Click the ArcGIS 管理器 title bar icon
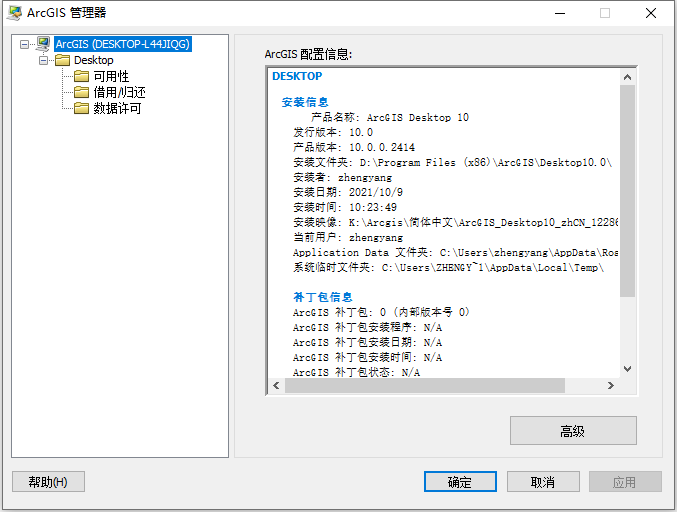The width and height of the screenshot is (677, 512). click(x=15, y=13)
